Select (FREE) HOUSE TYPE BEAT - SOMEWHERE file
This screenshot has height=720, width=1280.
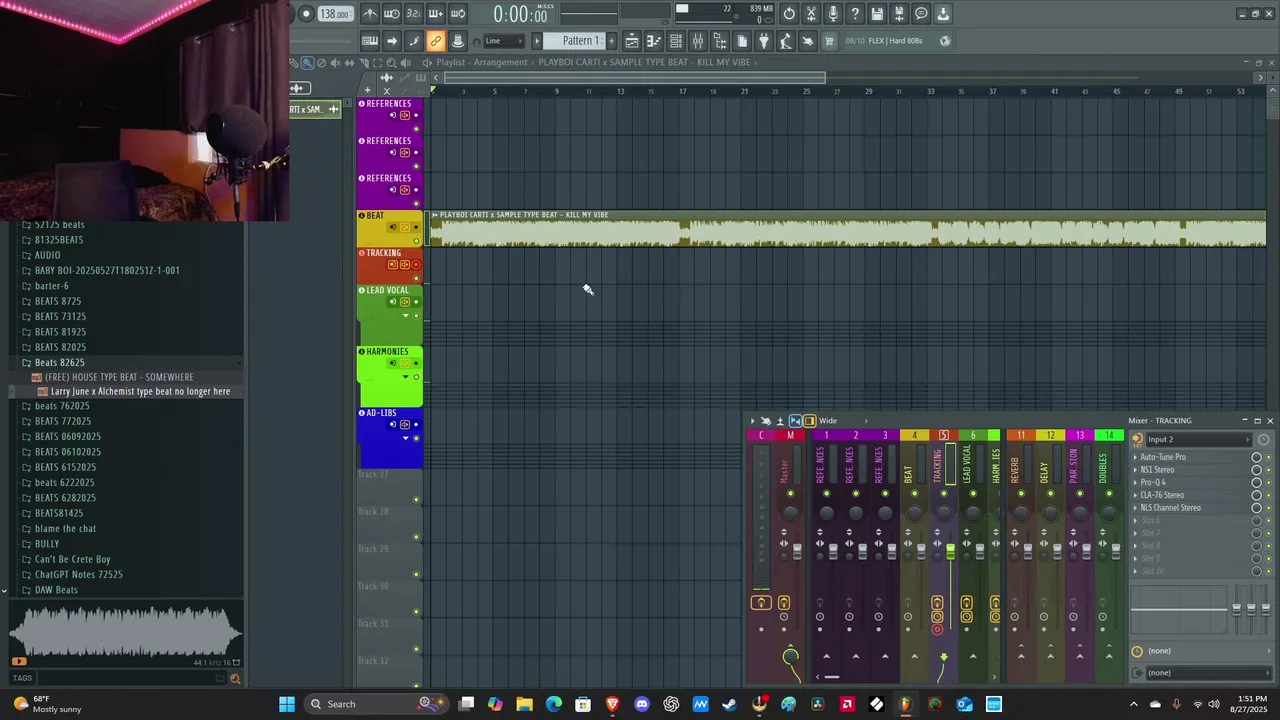119,377
